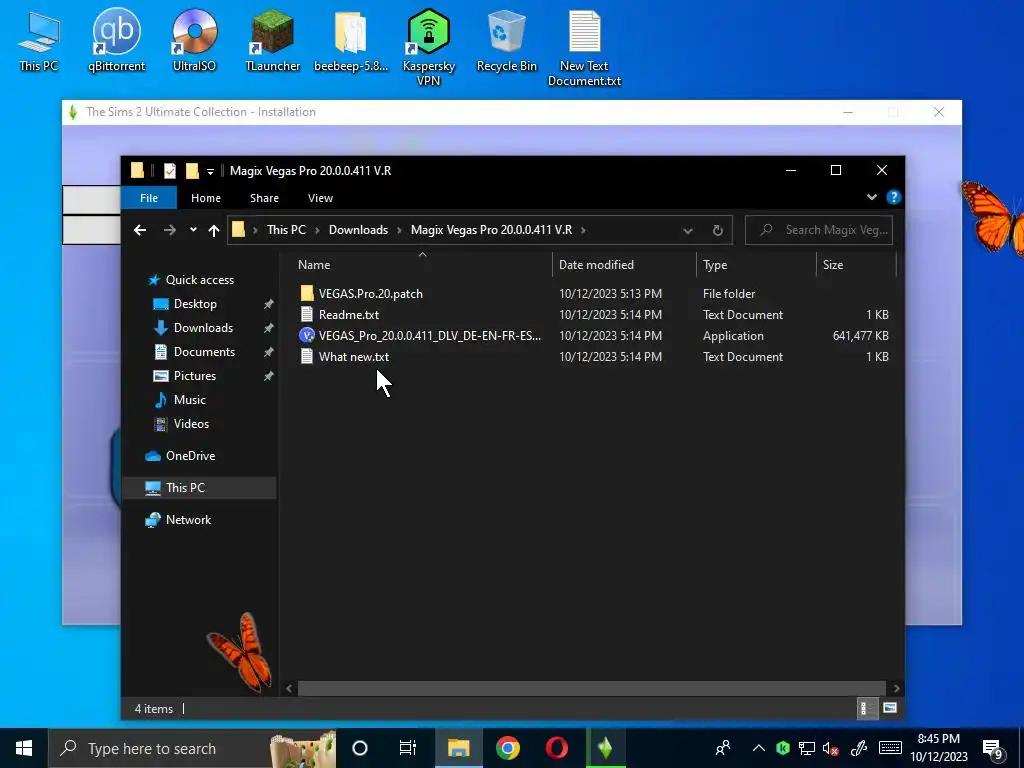The width and height of the screenshot is (1024, 768).
Task: Click '4 items' status bar text
Action: [x=153, y=709]
